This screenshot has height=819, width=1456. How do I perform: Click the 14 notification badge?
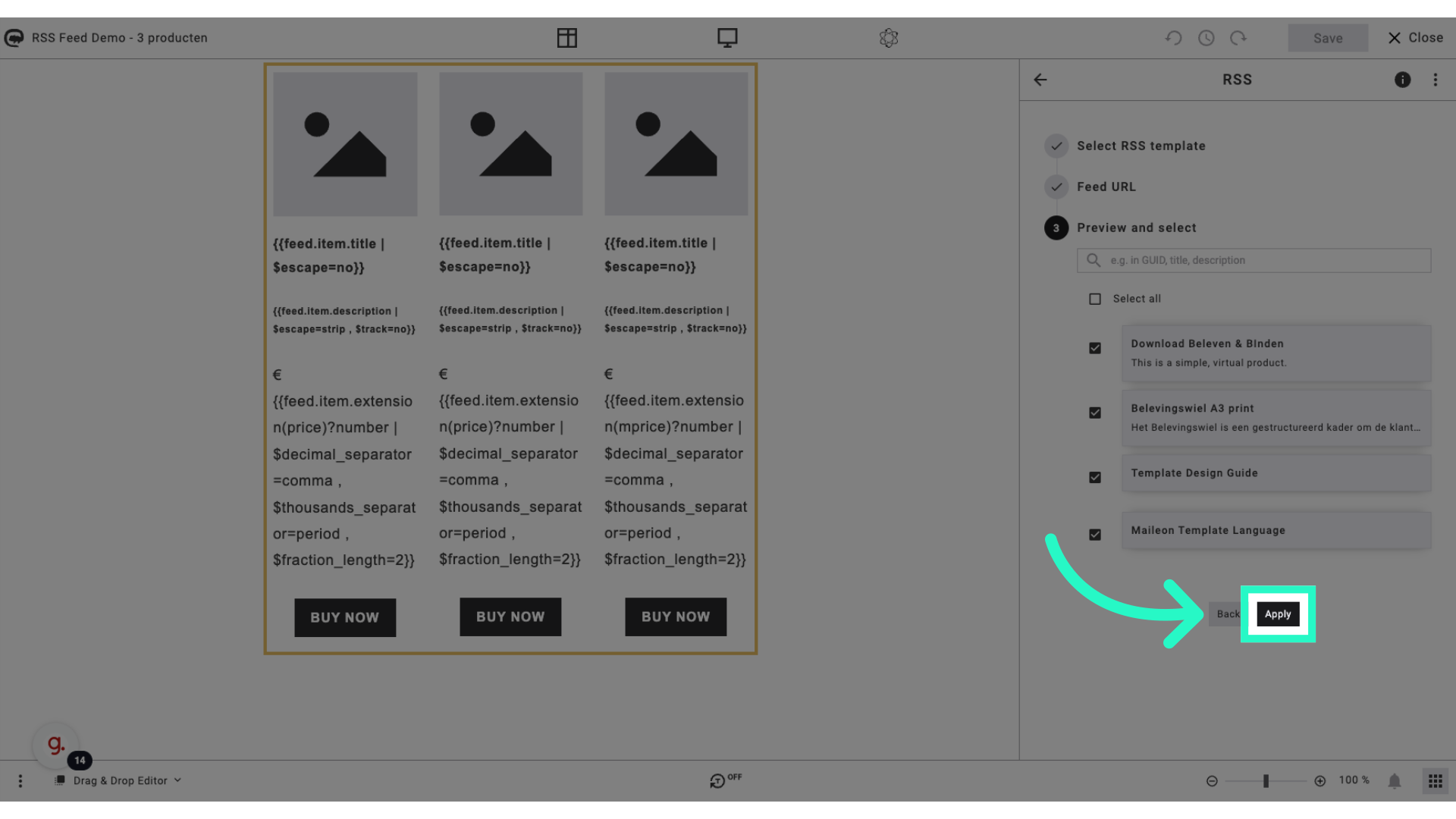point(80,761)
